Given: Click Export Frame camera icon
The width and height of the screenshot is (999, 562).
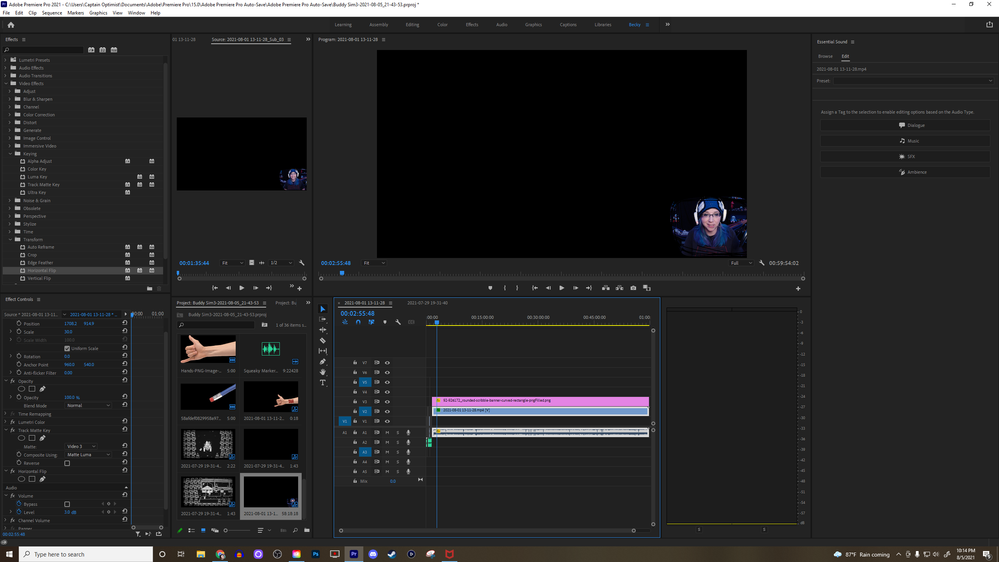Looking at the screenshot, I should coord(633,288).
